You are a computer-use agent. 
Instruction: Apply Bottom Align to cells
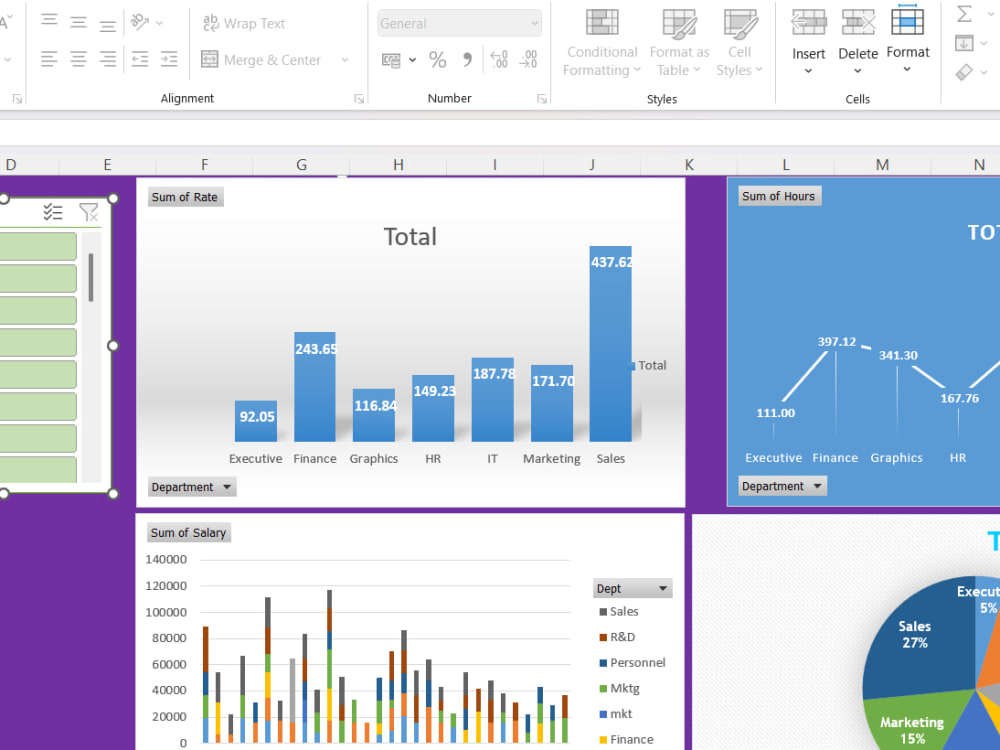tap(108, 25)
